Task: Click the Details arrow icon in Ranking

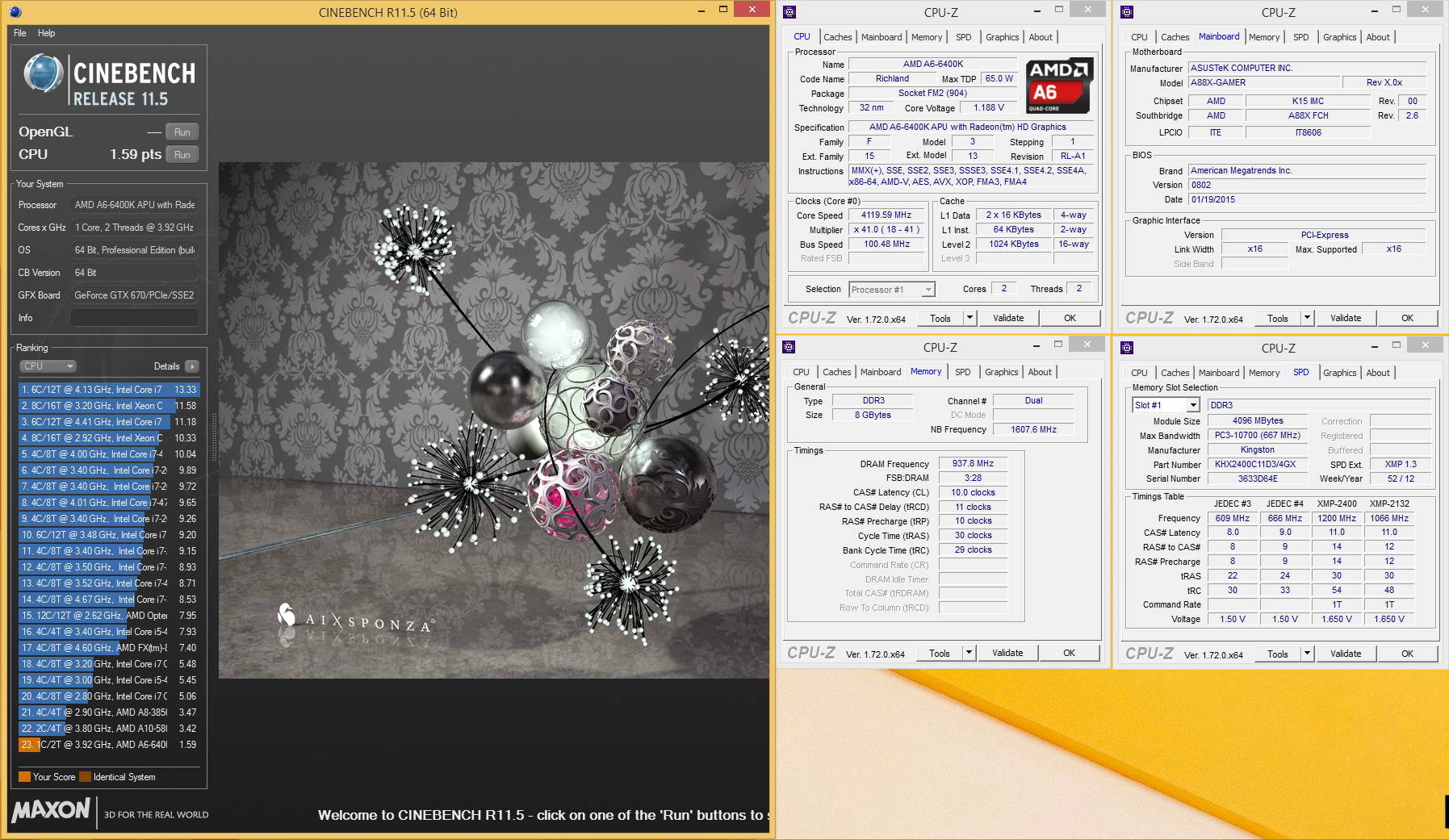Action: pos(192,366)
